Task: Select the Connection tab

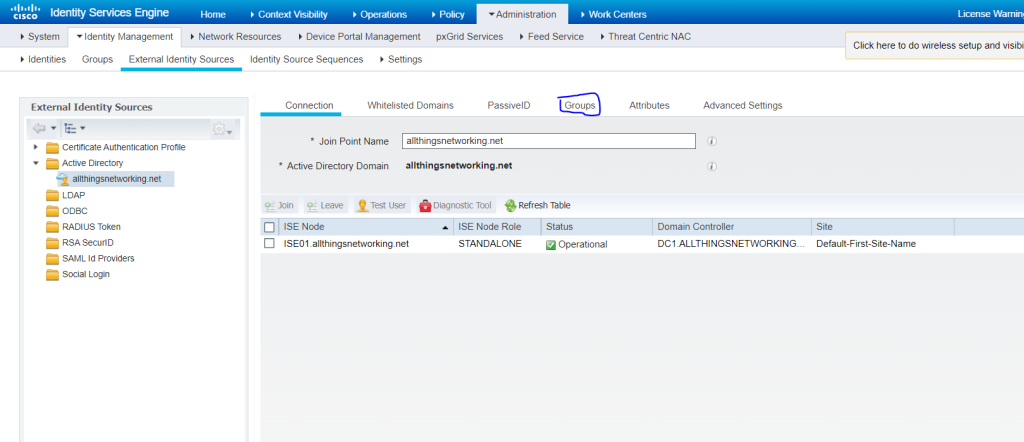Action: (310, 106)
